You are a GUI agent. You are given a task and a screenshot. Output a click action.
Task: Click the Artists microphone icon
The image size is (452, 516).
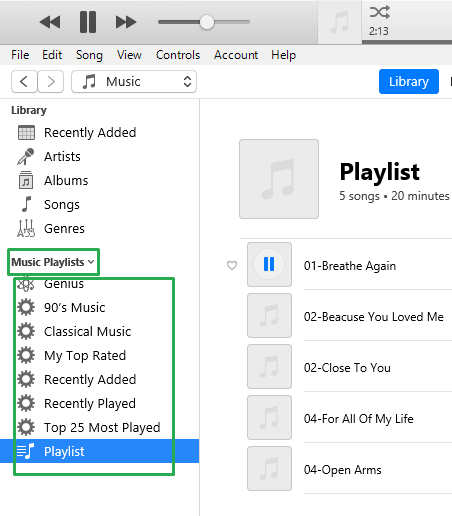[x=26, y=157]
